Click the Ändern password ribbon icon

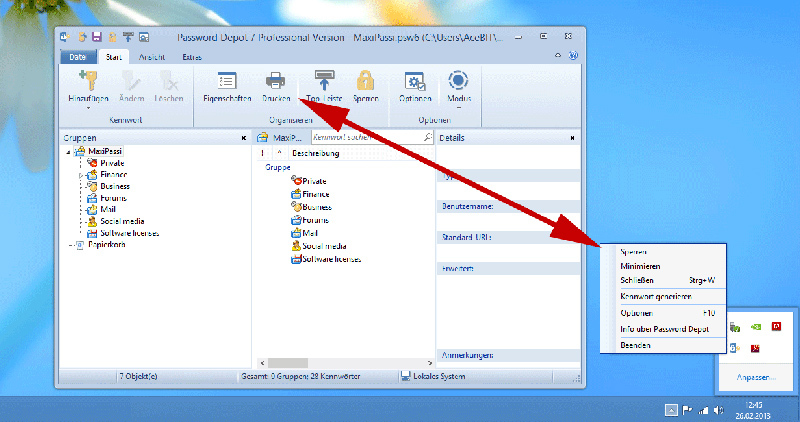(x=131, y=81)
